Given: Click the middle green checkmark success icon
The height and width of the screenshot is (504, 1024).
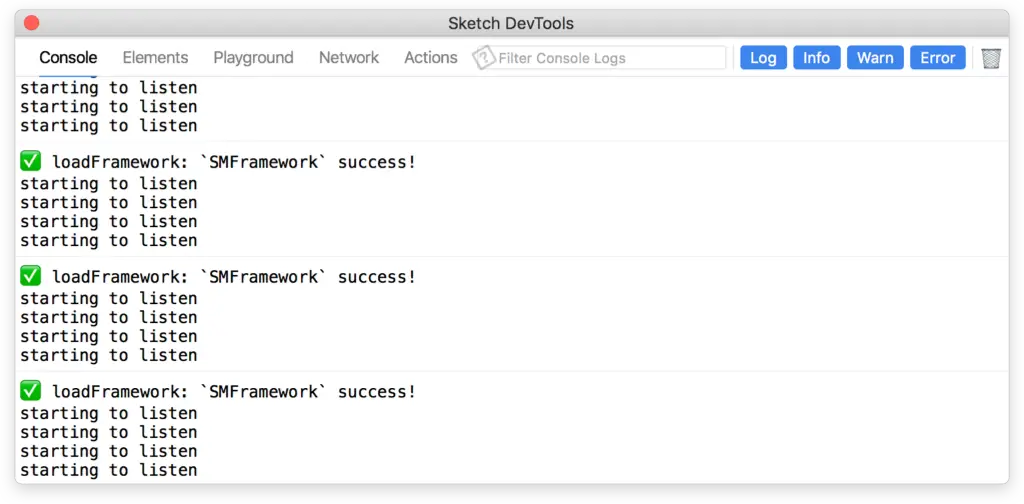Looking at the screenshot, I should tap(30, 277).
